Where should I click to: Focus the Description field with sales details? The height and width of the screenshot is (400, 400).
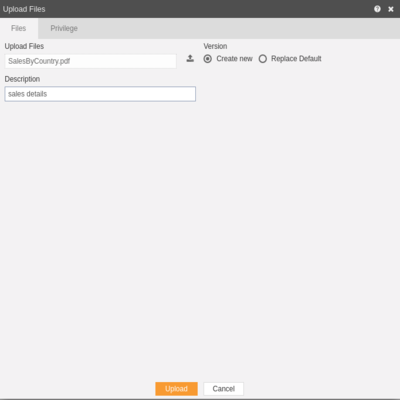coord(100,94)
